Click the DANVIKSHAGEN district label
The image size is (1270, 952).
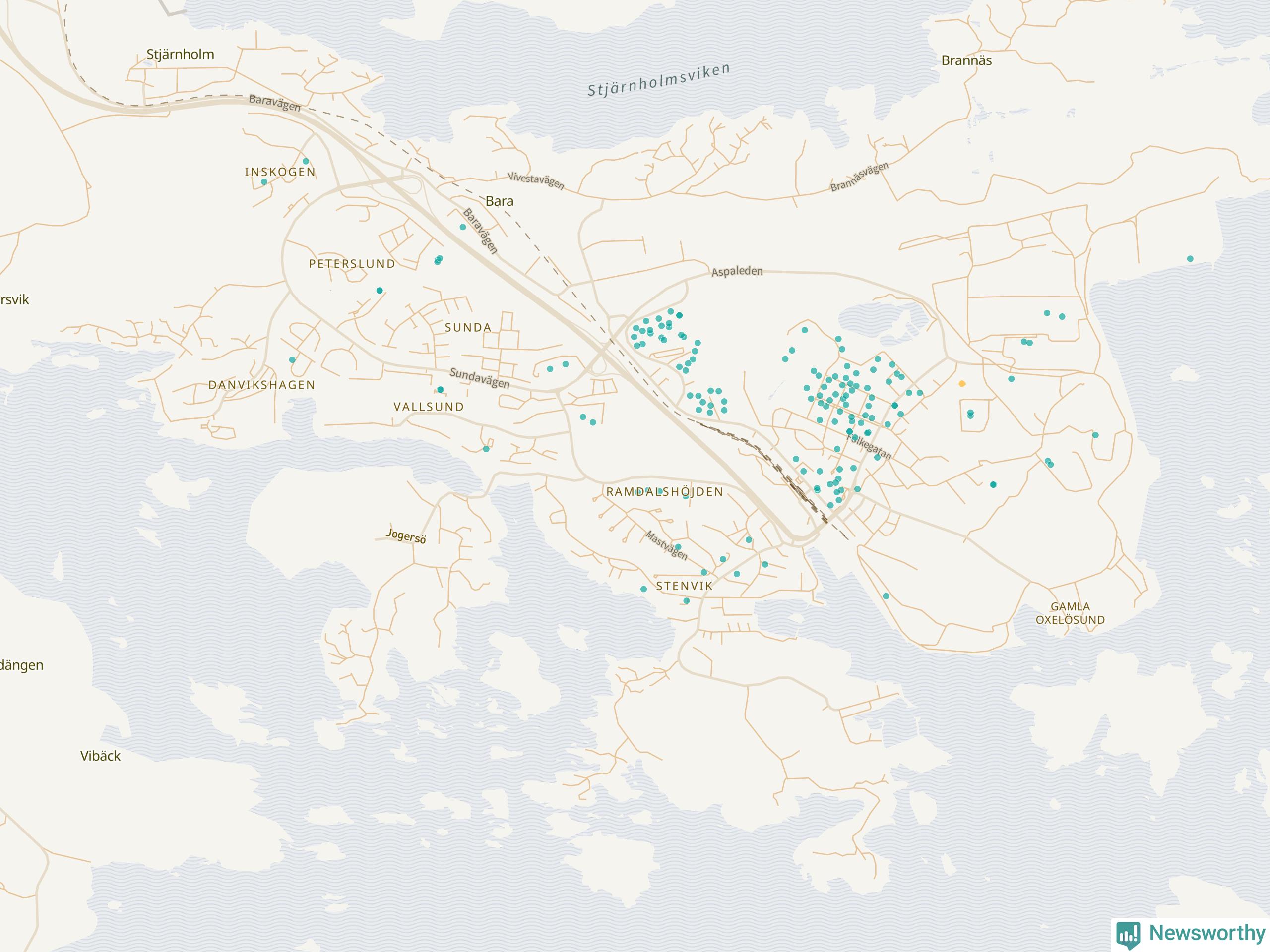tap(262, 385)
